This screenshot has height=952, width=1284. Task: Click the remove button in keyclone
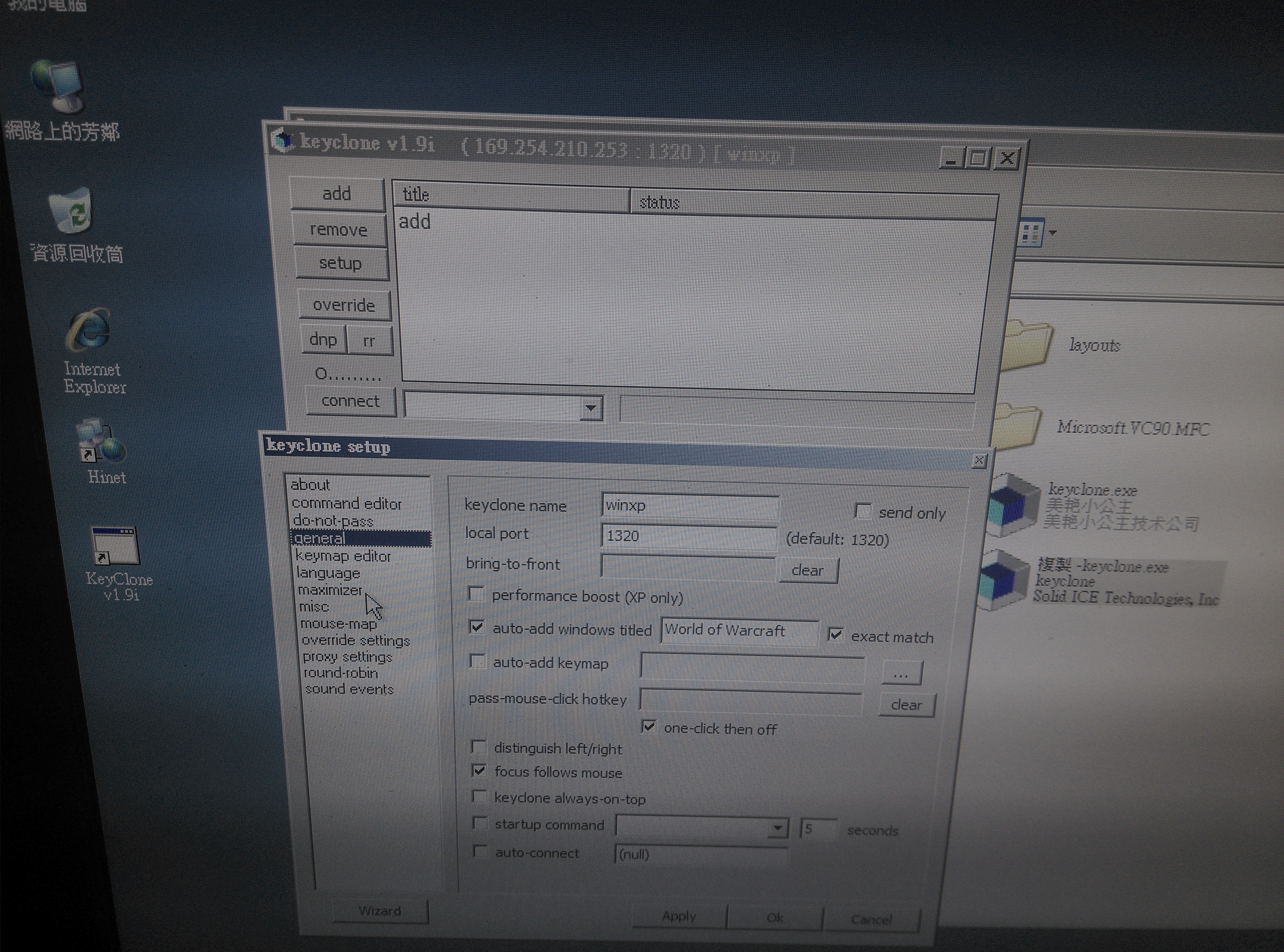point(339,229)
